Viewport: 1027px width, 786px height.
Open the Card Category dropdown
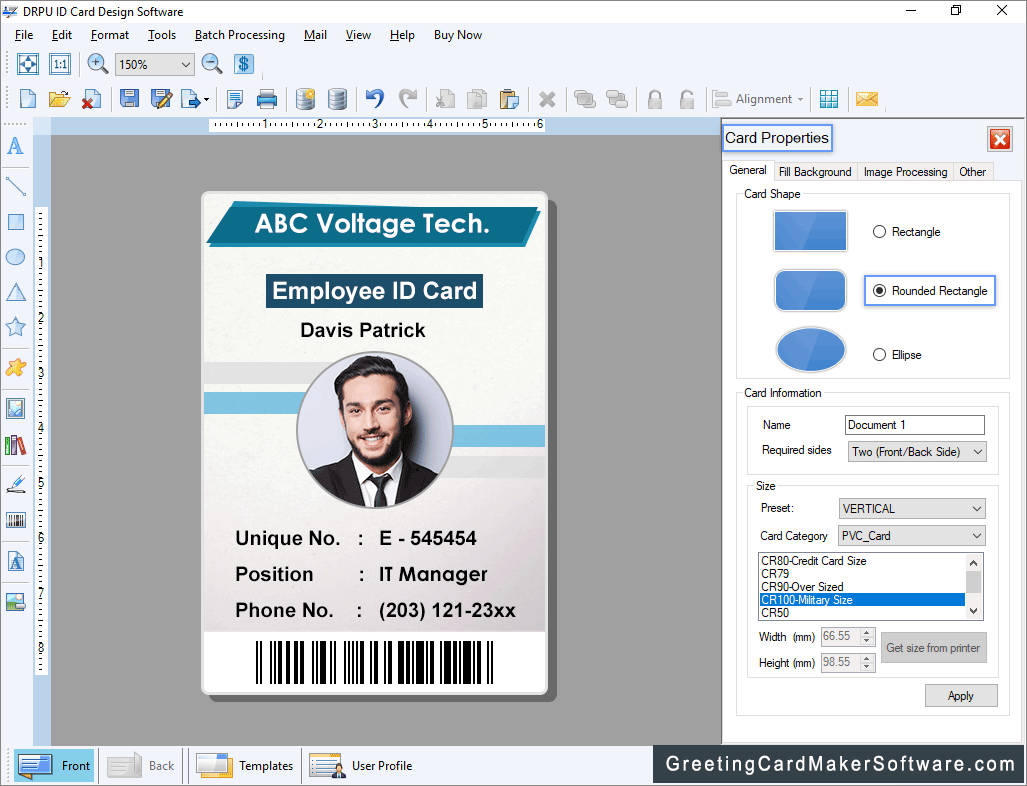(x=912, y=536)
